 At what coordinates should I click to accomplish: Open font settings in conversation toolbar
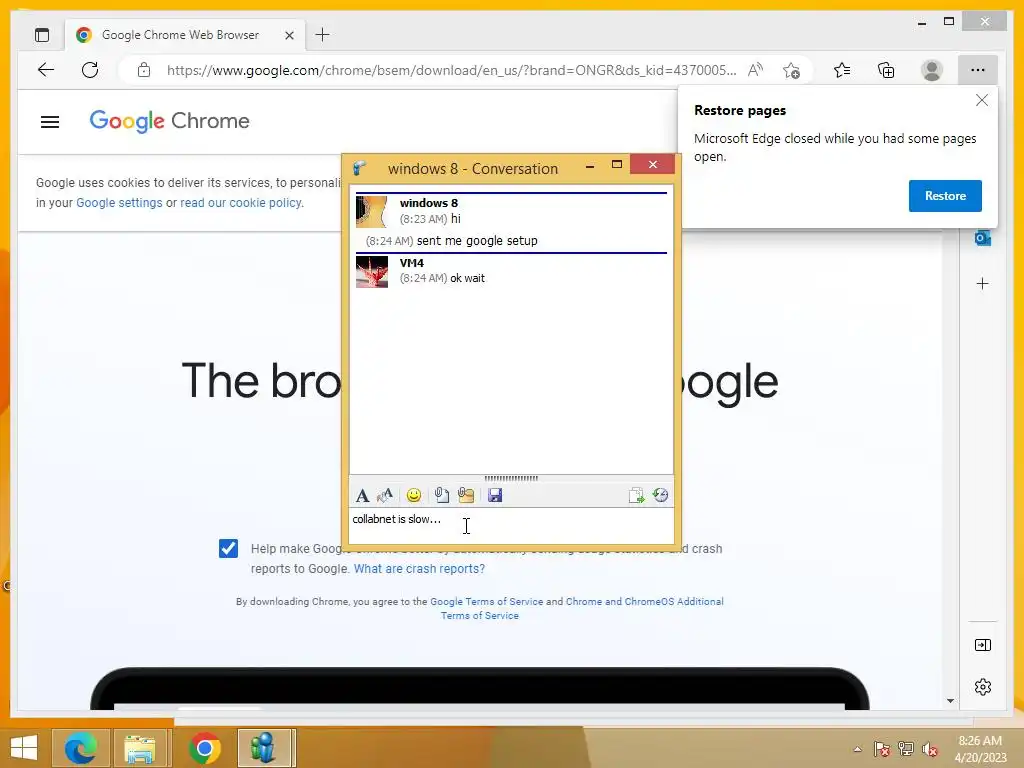[362, 496]
